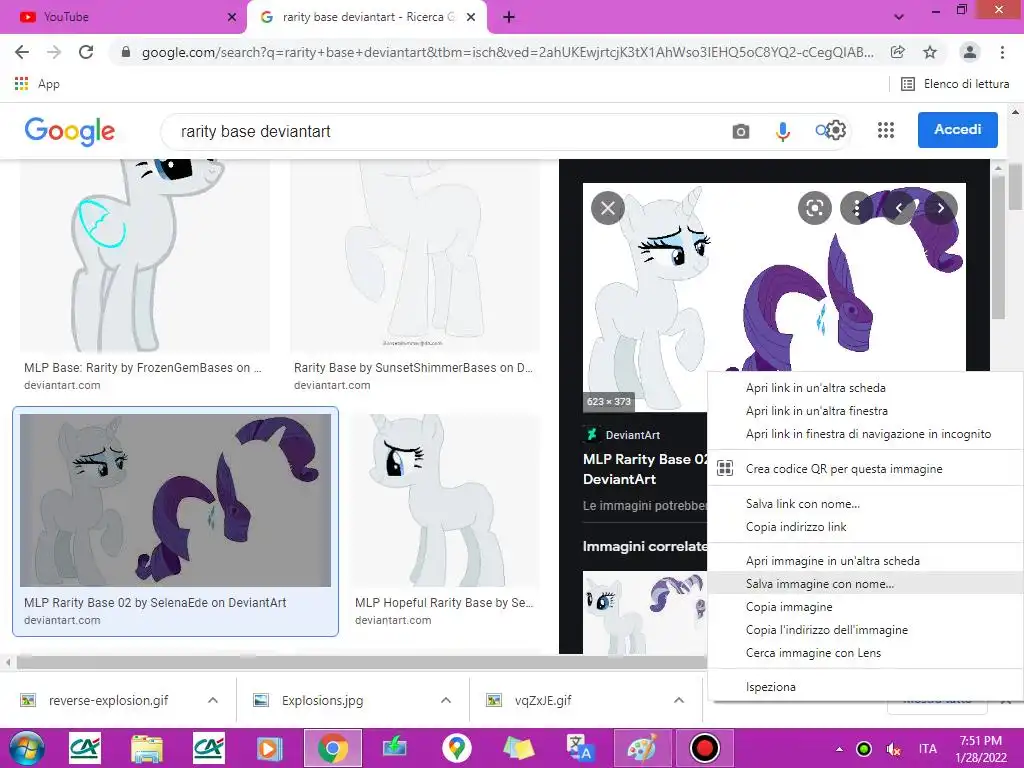
Task: Choose Copia l'indirizzo dell'immagine
Action: coord(865,630)
